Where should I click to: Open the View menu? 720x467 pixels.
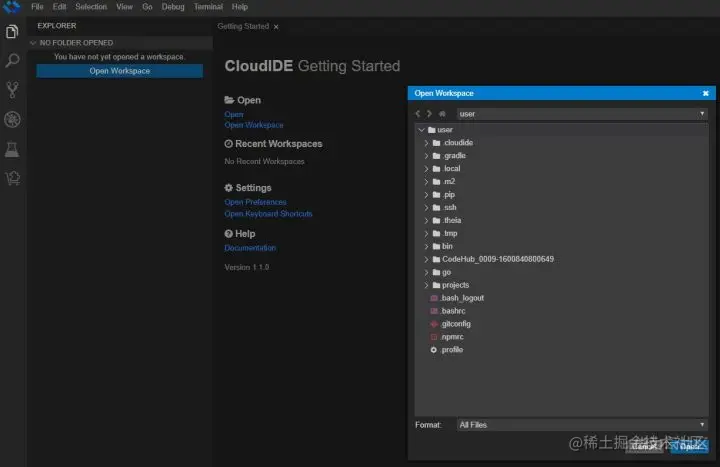click(124, 7)
